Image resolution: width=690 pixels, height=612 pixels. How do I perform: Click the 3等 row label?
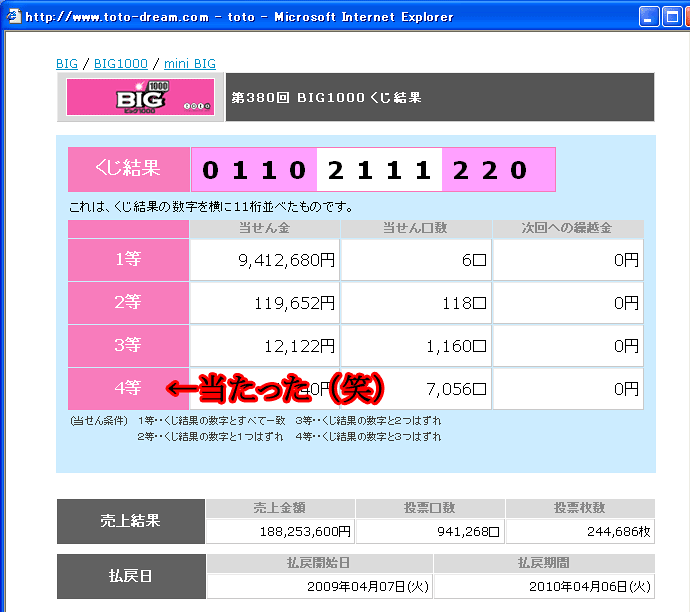128,345
